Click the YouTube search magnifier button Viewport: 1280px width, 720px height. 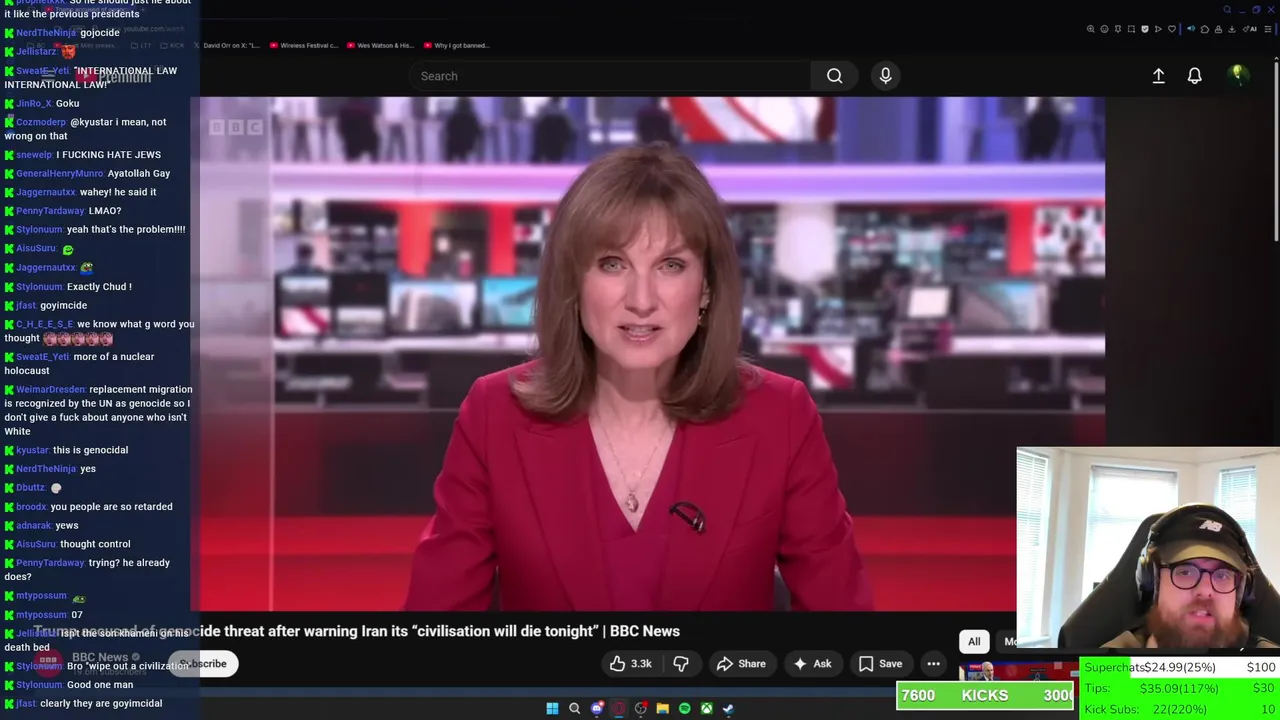pyautogui.click(x=834, y=76)
